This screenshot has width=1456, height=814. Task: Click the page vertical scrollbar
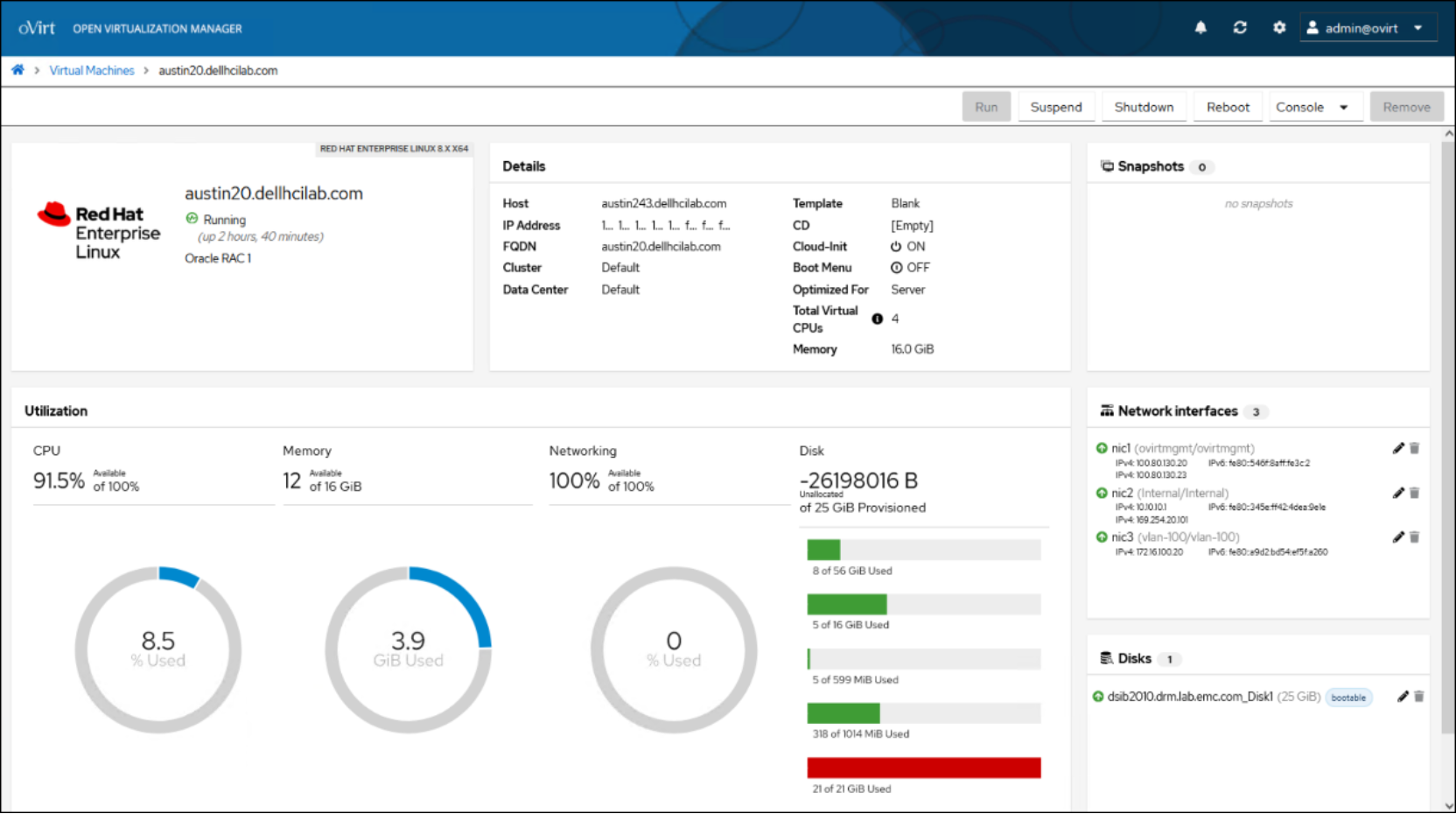1448,438
